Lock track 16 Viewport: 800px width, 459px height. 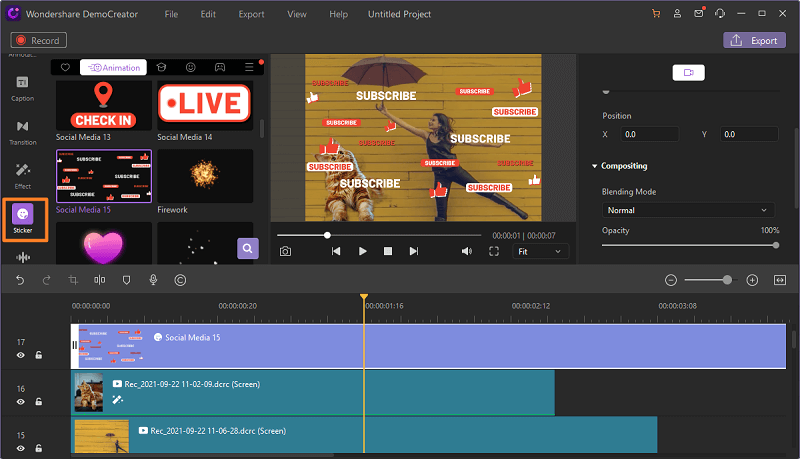(x=39, y=401)
